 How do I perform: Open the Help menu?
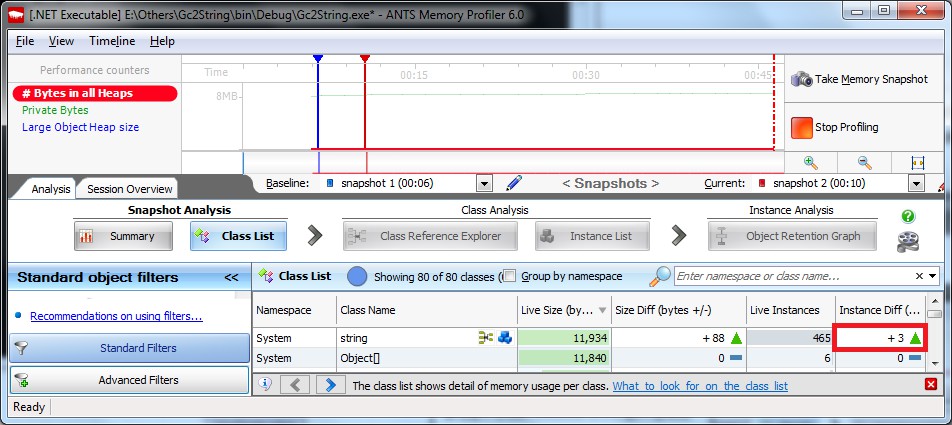(x=162, y=41)
